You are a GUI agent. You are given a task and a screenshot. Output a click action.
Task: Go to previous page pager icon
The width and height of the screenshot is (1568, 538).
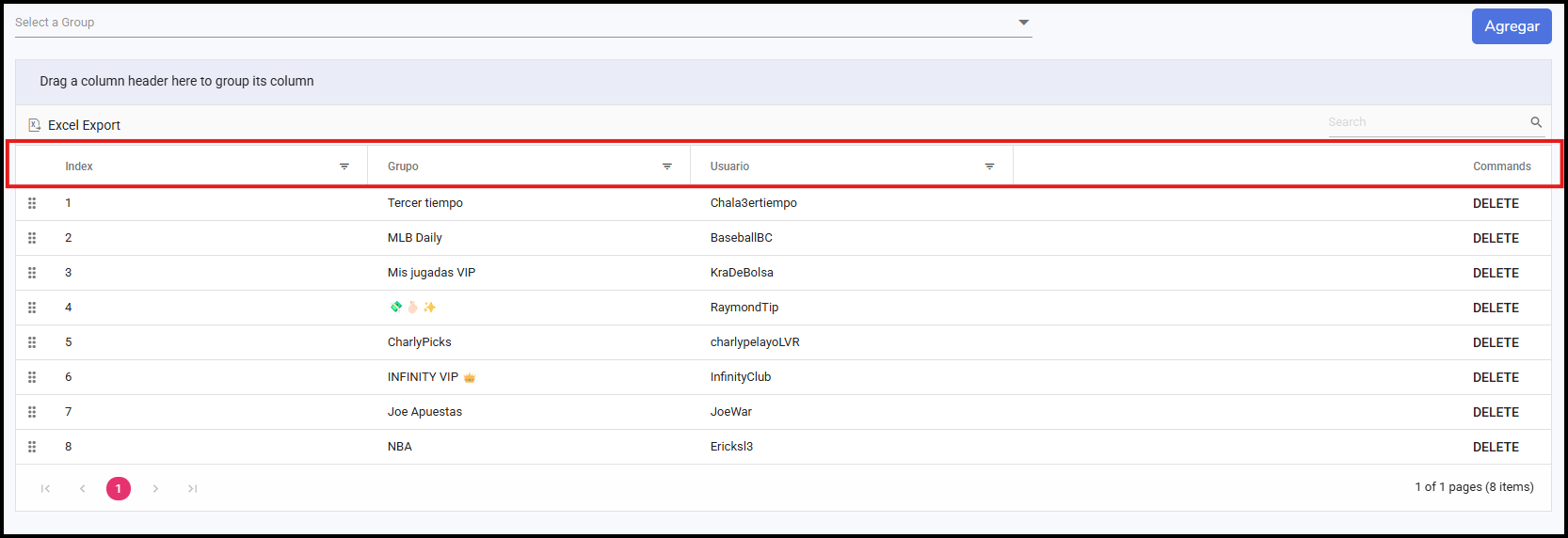tap(82, 488)
